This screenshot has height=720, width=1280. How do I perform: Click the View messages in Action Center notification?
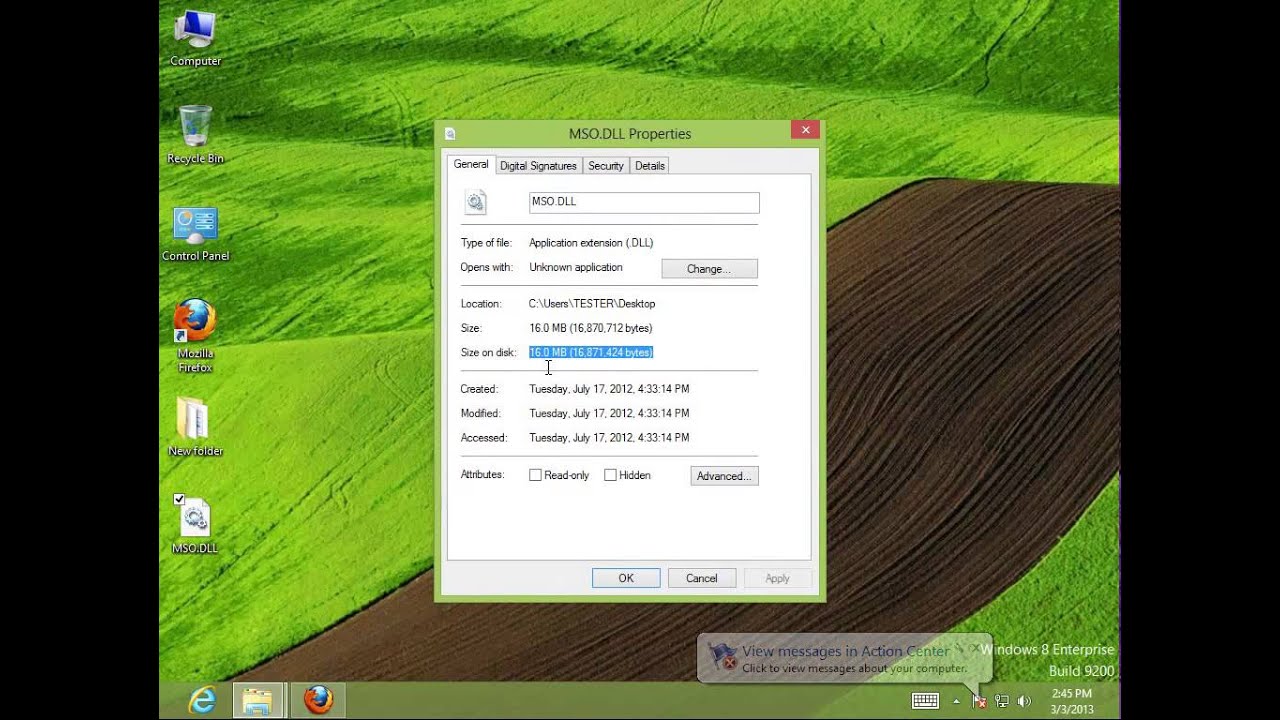843,658
